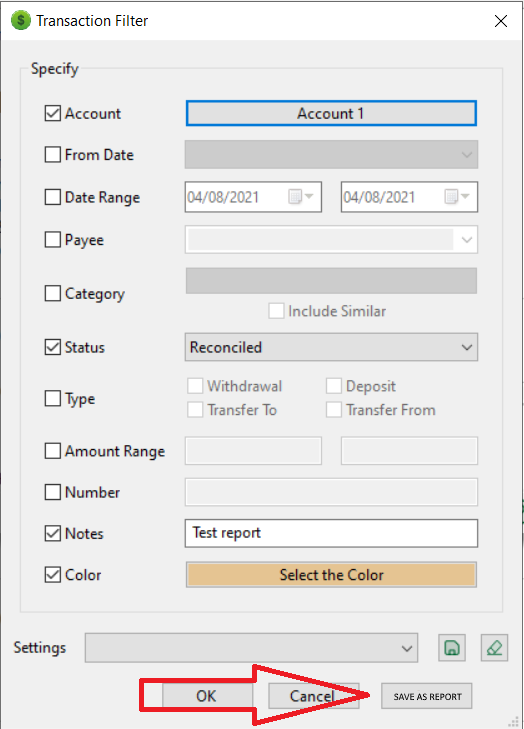Enable the Date Range checkbox
This screenshot has height=729, width=524.
pos(53,197)
